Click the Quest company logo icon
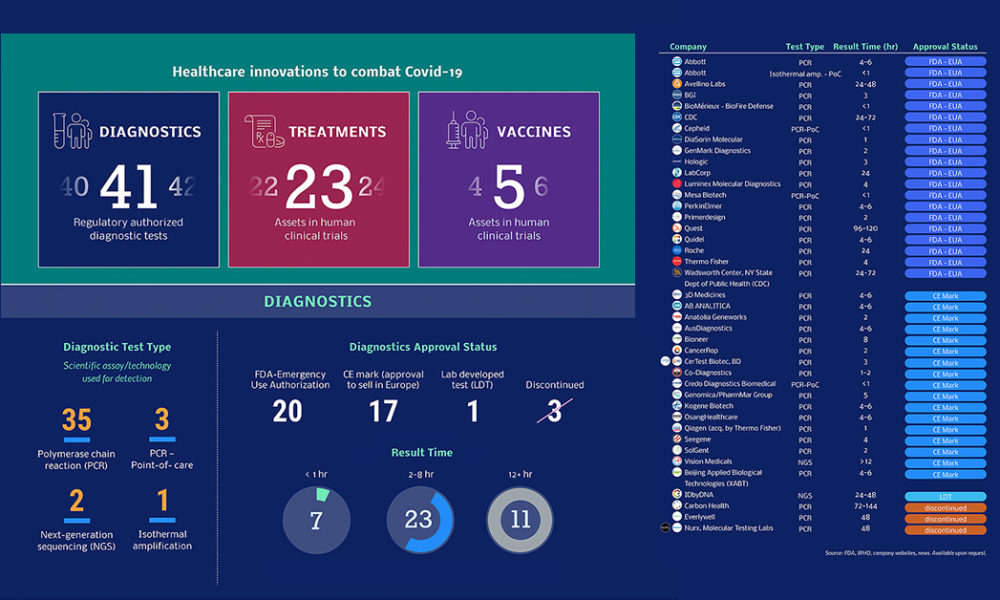This screenshot has width=1000, height=600. (677, 228)
